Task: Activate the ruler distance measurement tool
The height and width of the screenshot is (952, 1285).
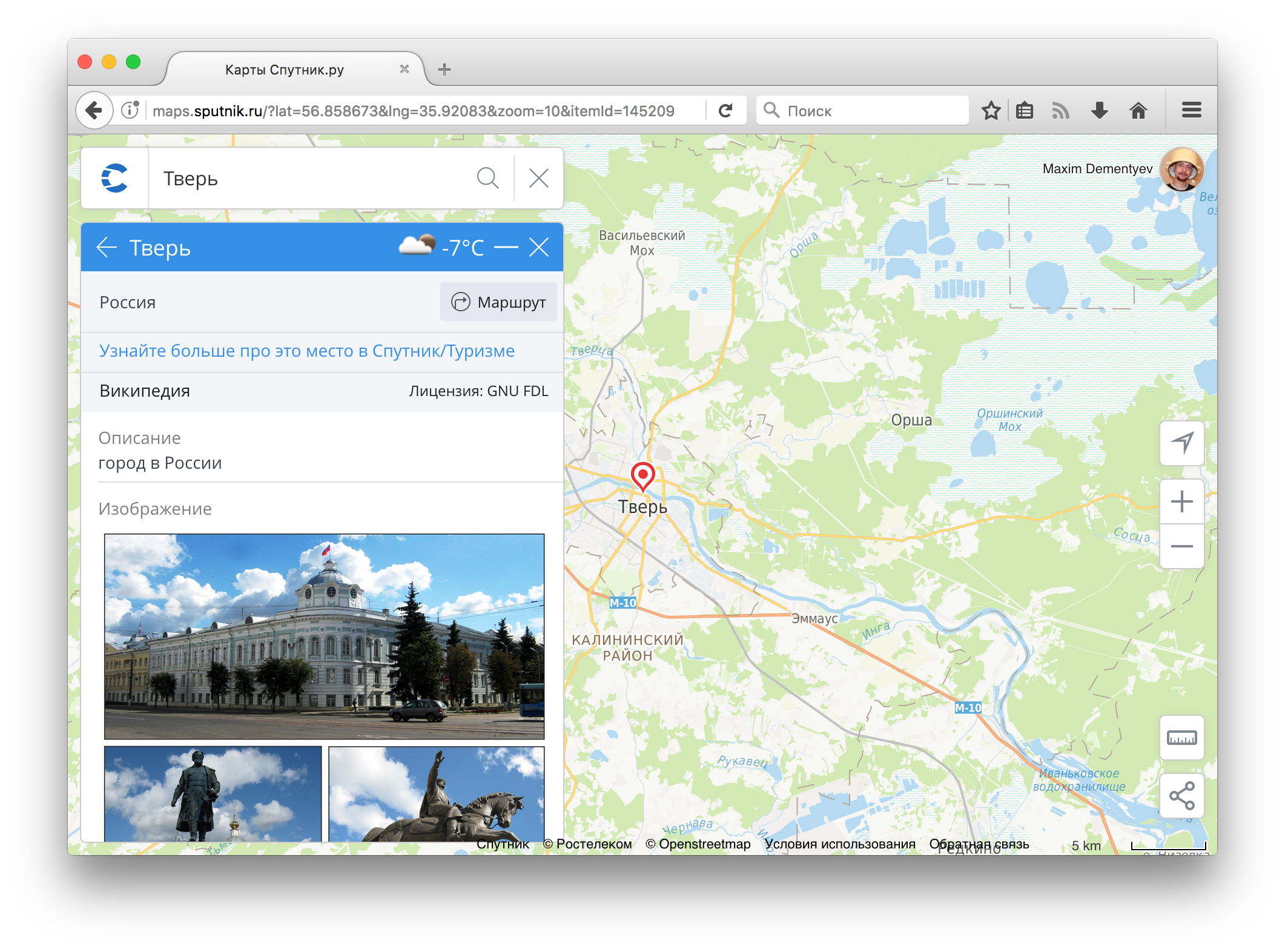Action: [1181, 737]
